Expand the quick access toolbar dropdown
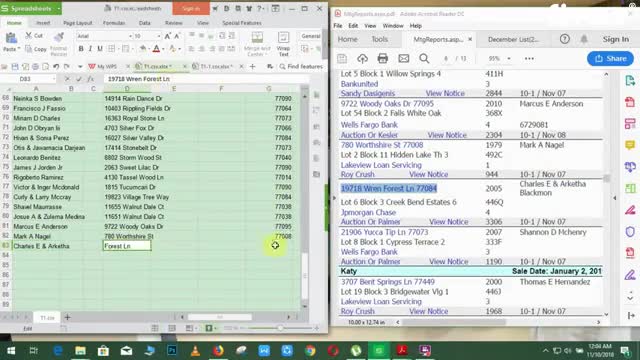The width and height of the screenshot is (640, 360). (x=80, y=66)
